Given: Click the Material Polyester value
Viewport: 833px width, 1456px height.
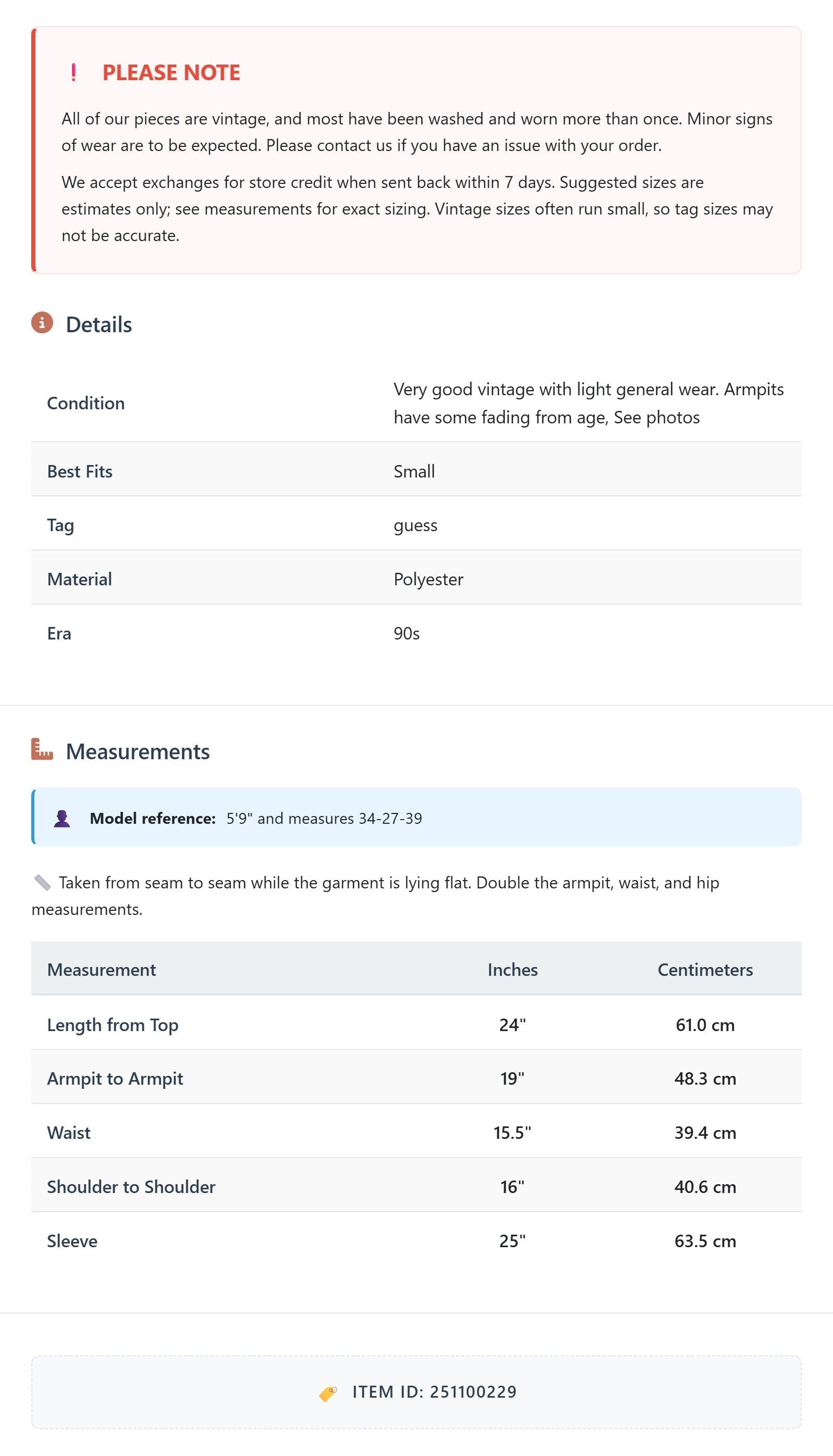Looking at the screenshot, I should (428, 580).
